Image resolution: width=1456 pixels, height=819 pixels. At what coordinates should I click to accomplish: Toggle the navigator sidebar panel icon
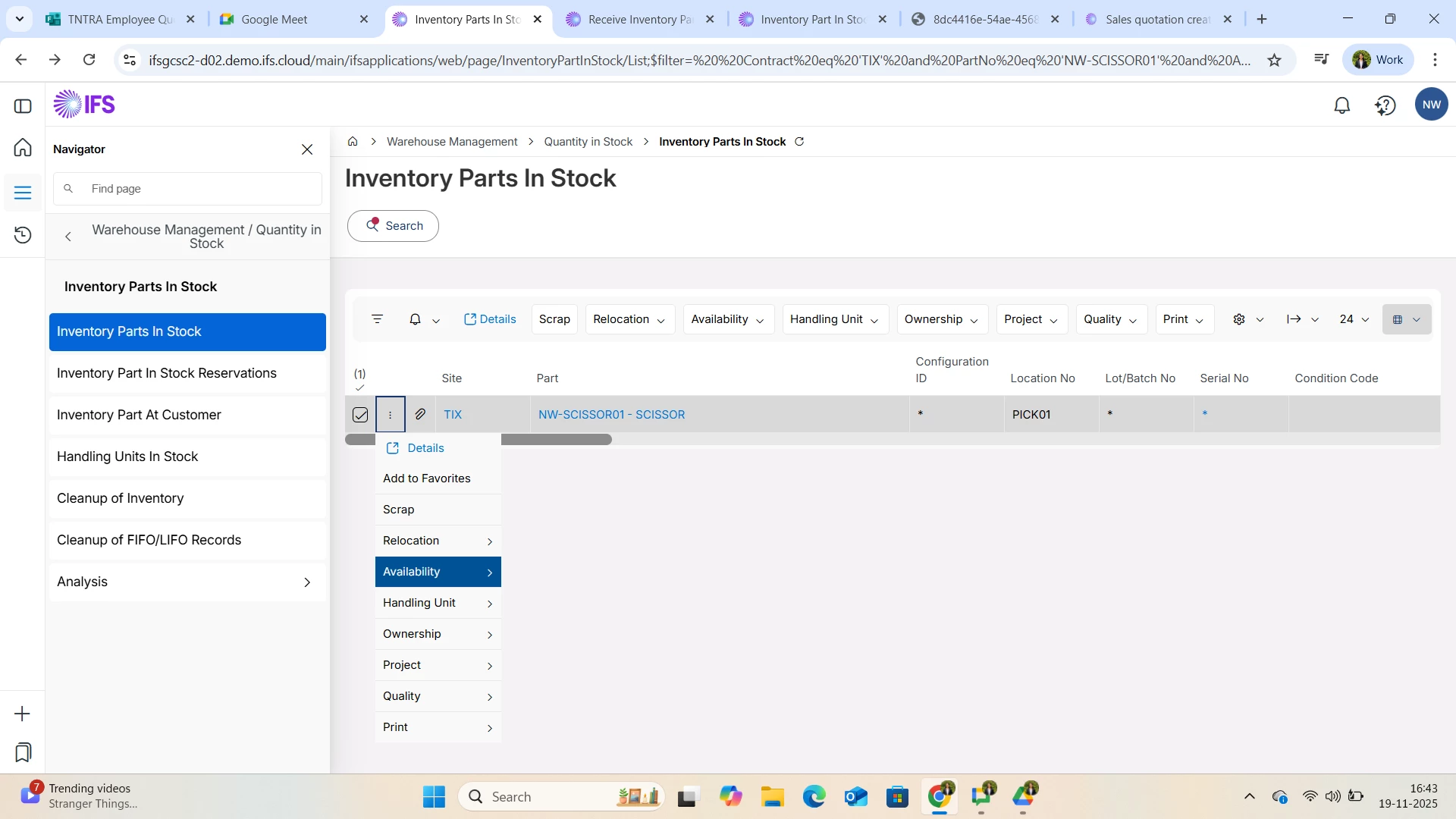[x=23, y=106]
